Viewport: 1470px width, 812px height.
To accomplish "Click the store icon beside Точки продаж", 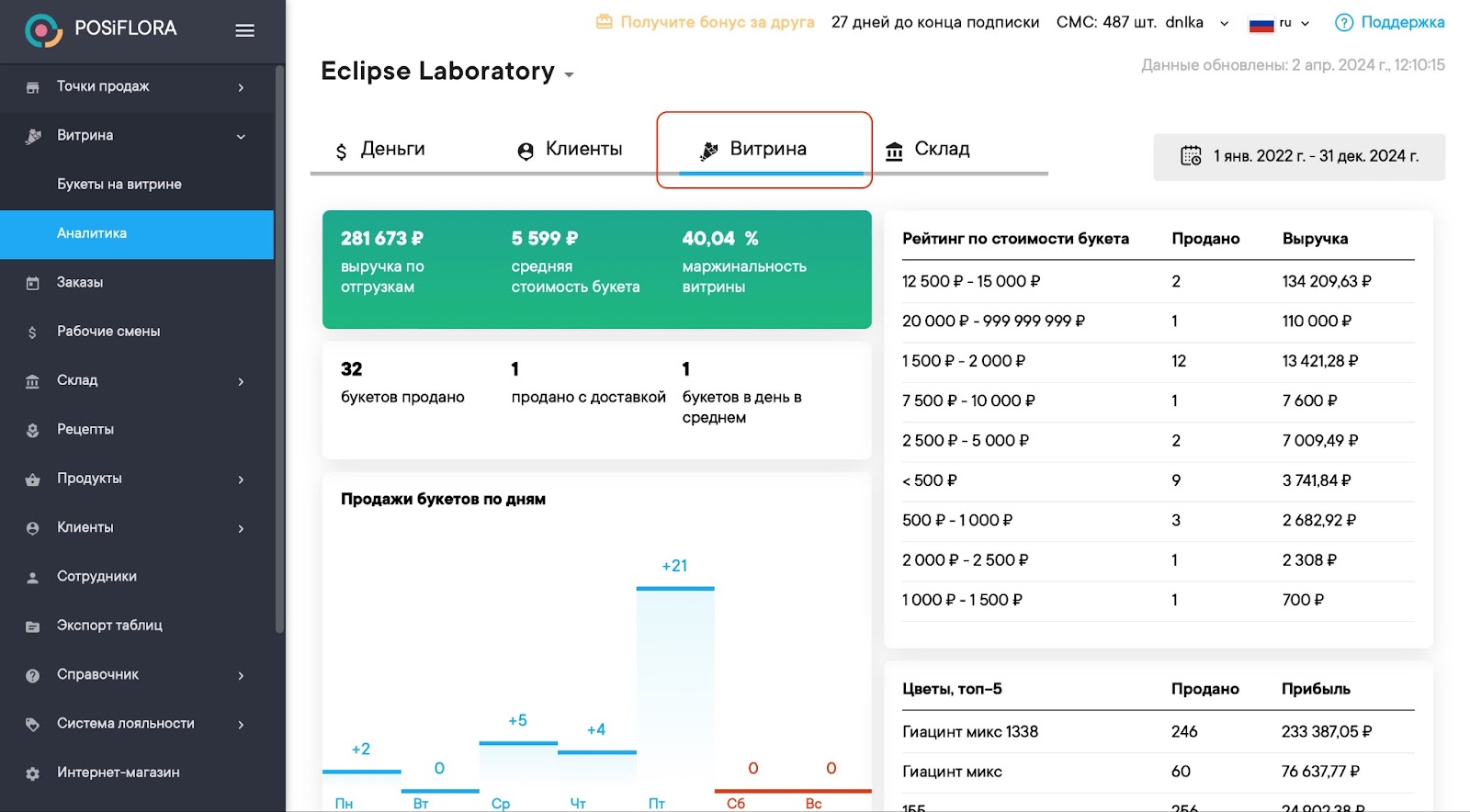I will pos(33,87).
